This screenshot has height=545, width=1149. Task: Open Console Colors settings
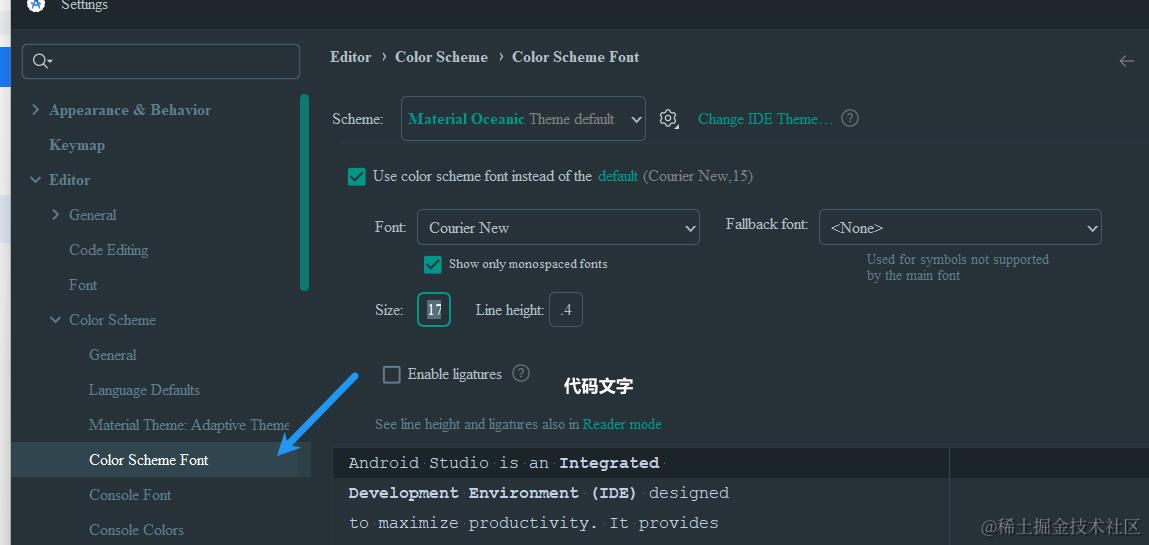(136, 530)
